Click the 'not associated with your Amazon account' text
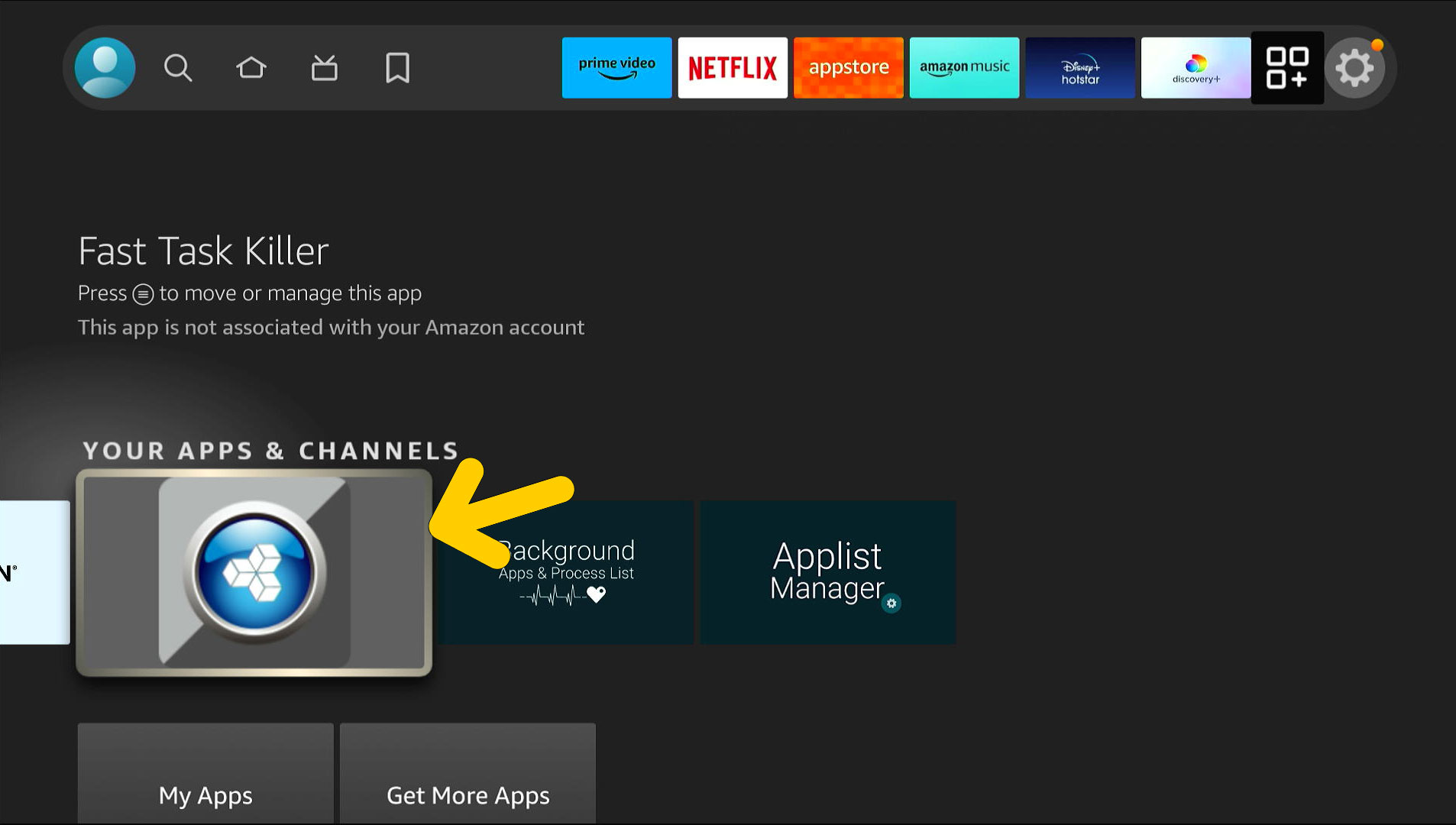This screenshot has width=1456, height=825. (331, 328)
